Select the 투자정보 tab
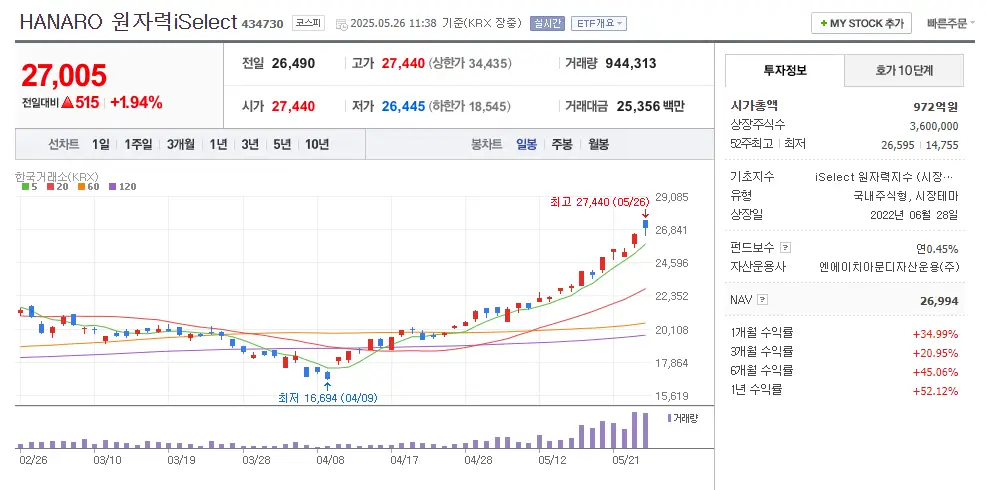 pyautogui.click(x=785, y=71)
